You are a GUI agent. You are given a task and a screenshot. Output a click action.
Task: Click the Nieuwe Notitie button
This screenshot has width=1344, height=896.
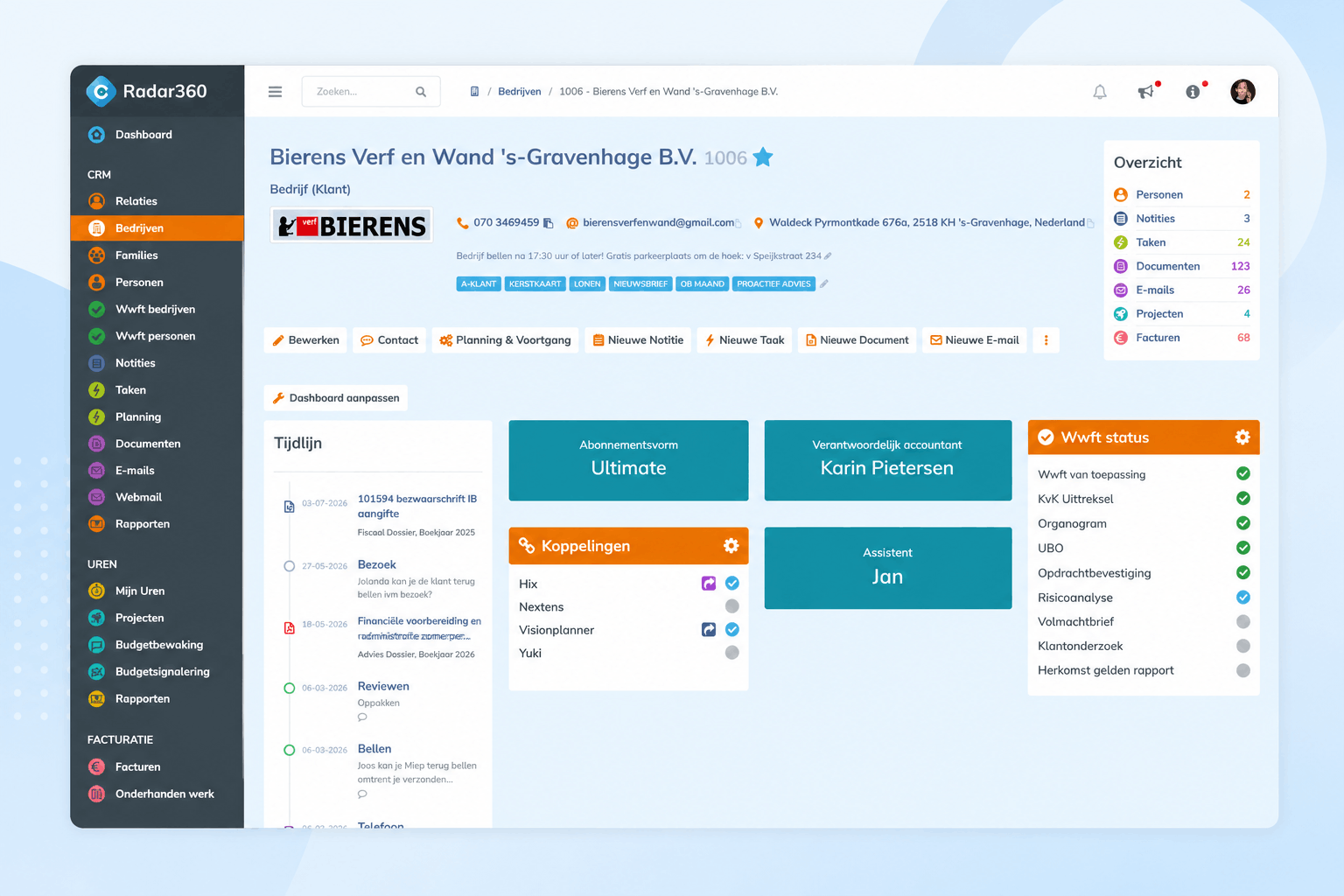coord(638,340)
